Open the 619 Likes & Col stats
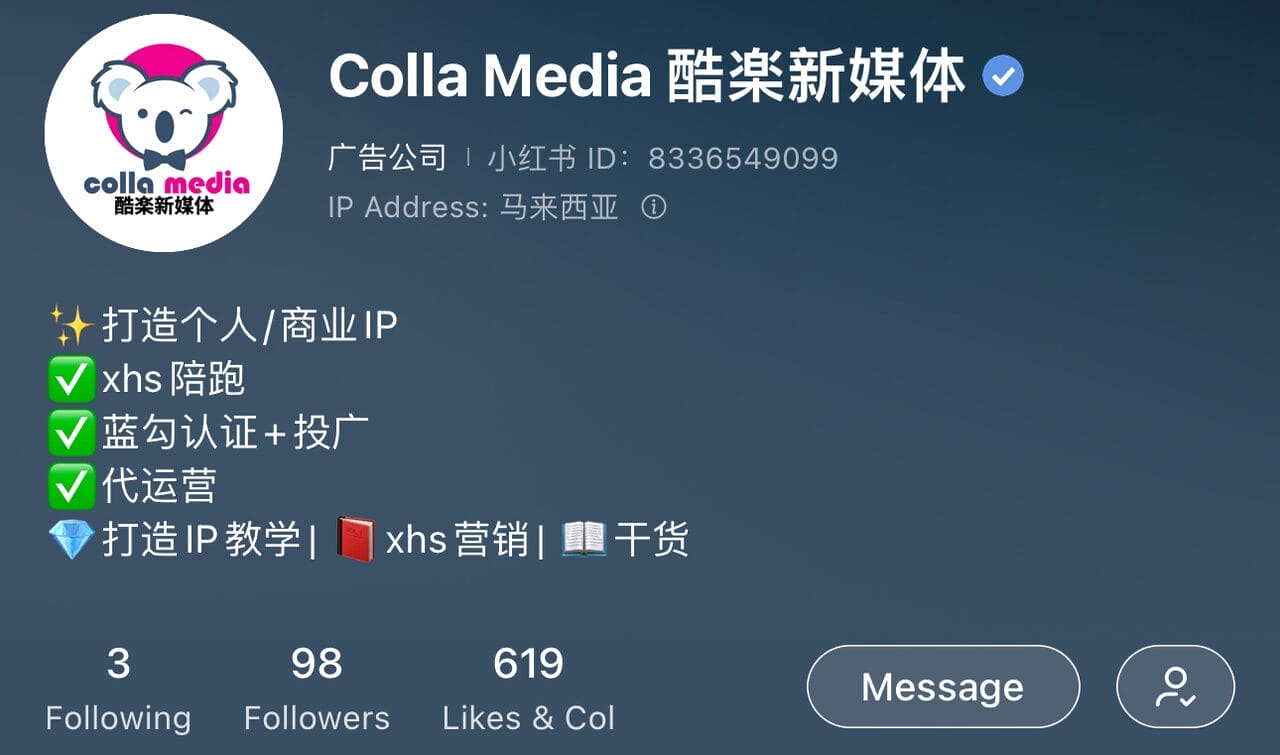 click(528, 689)
